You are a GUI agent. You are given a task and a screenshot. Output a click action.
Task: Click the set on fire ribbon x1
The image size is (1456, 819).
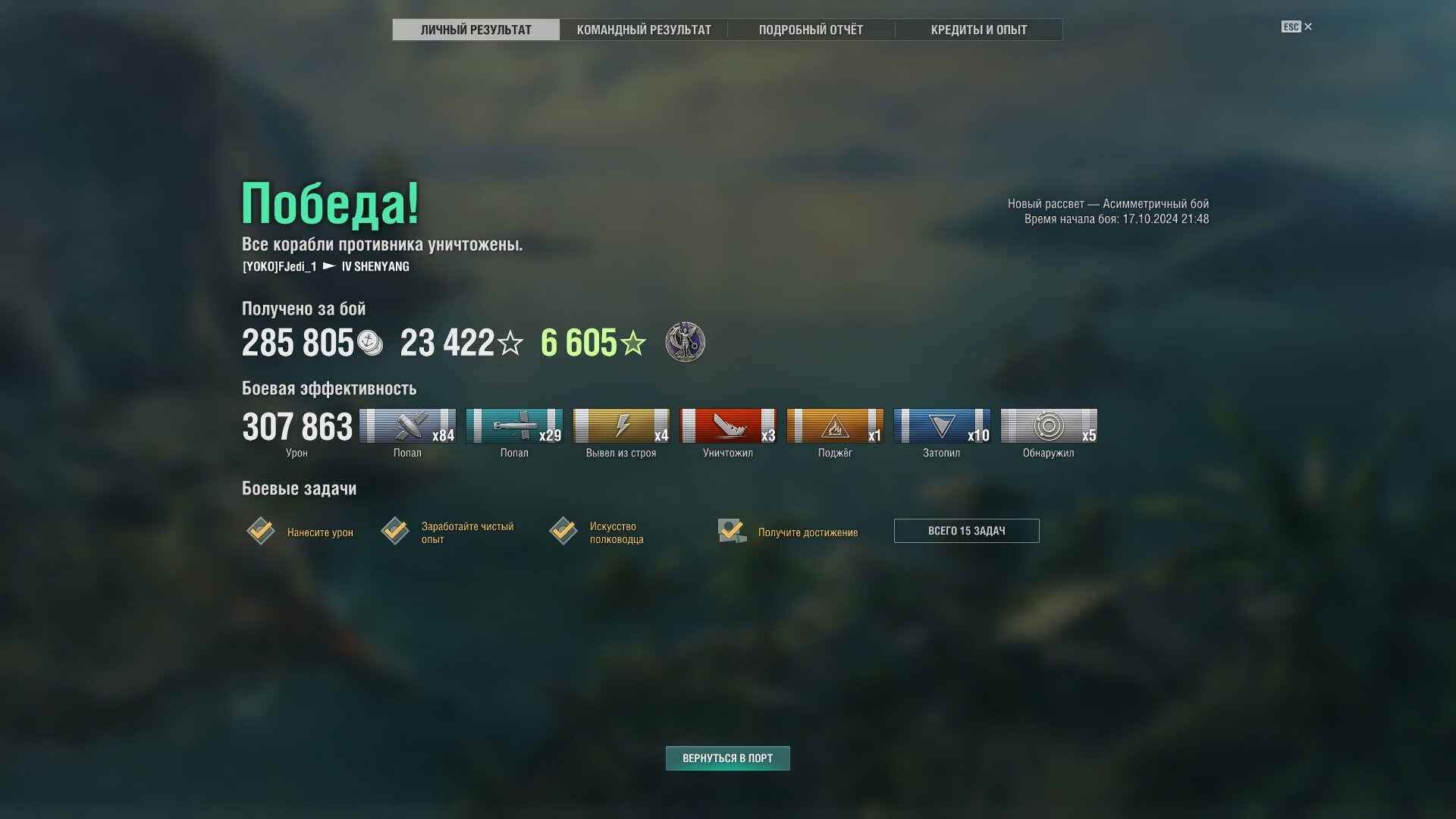835,425
